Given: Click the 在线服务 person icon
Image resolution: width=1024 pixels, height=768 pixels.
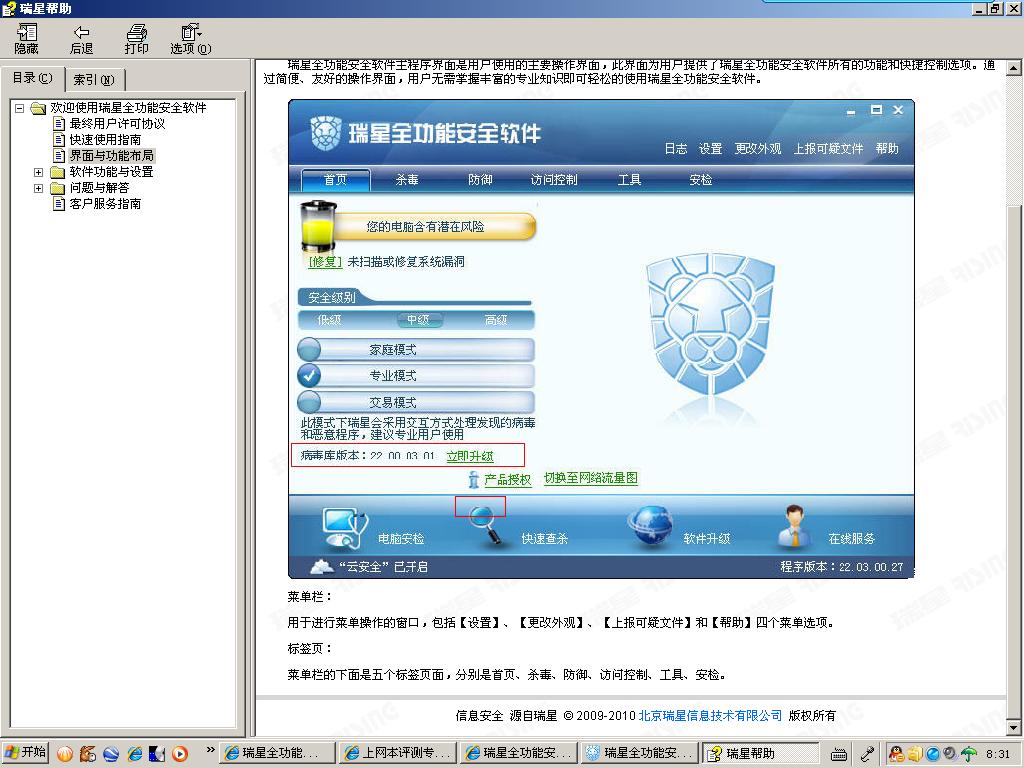Looking at the screenshot, I should 794,526.
